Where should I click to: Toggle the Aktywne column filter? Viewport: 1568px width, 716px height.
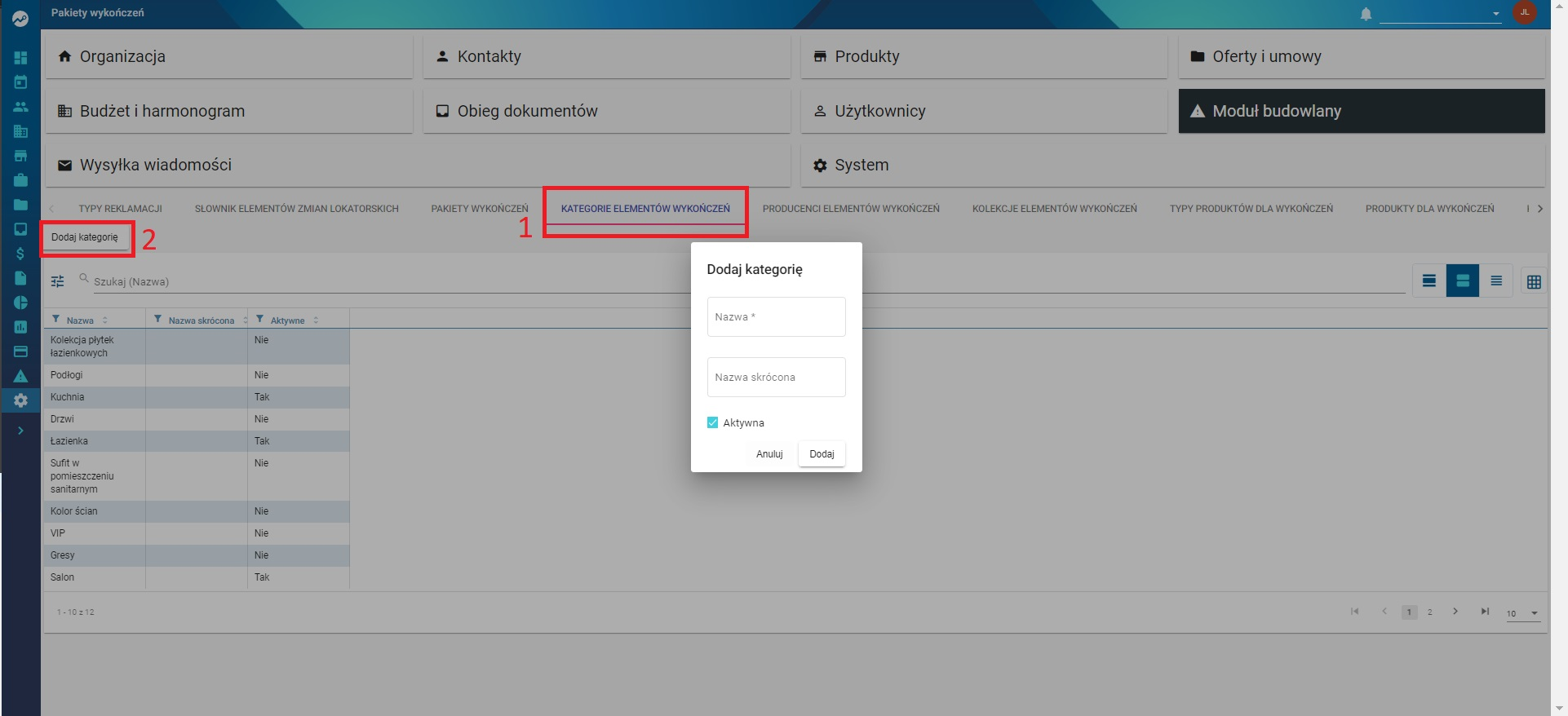point(259,320)
